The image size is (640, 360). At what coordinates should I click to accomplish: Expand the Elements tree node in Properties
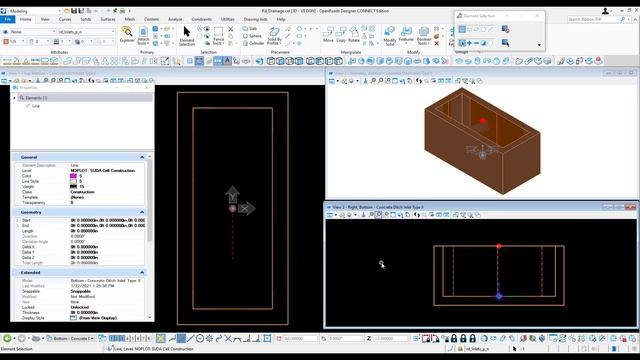(x=14, y=98)
